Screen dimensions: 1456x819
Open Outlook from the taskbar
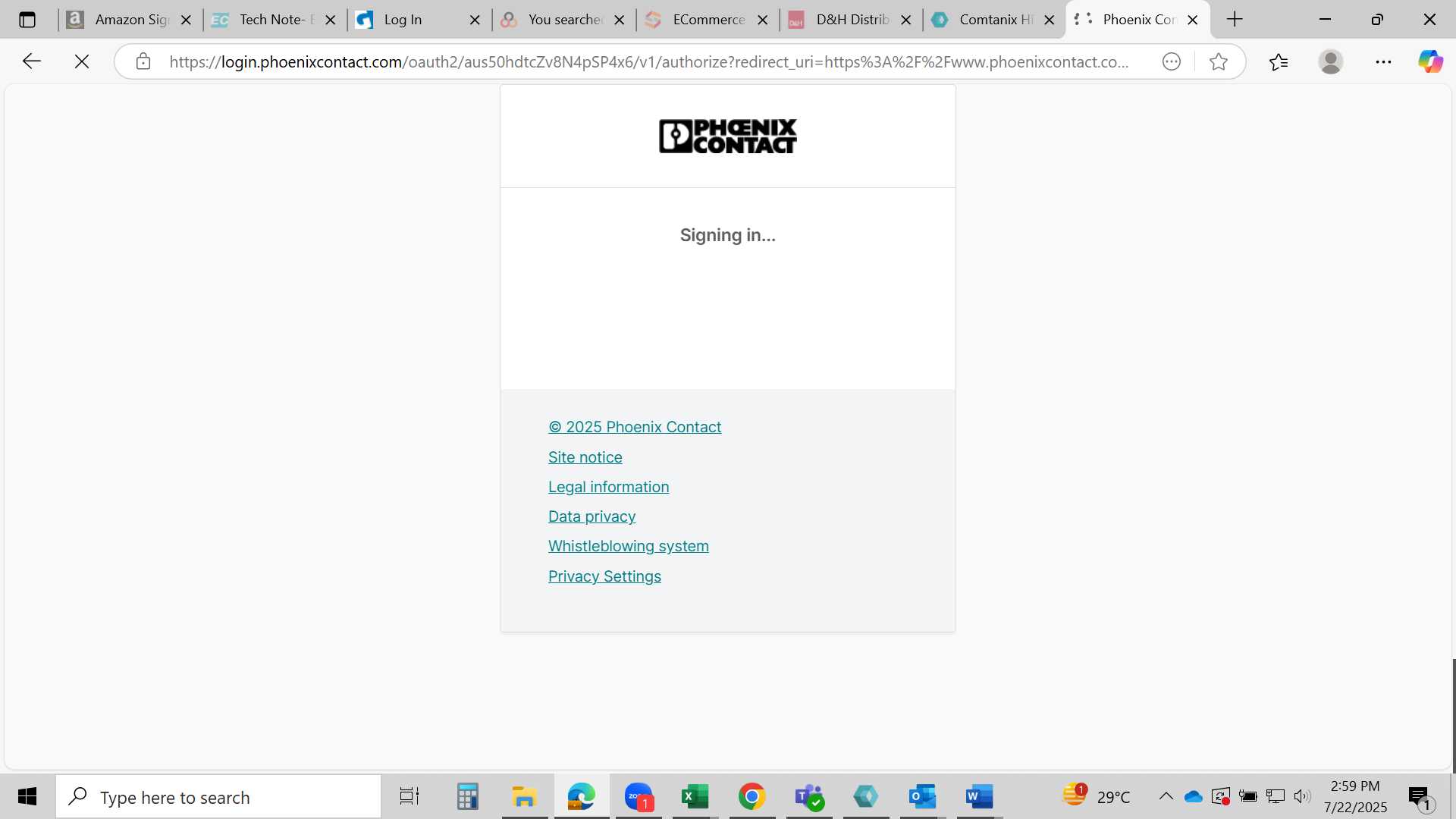(923, 796)
